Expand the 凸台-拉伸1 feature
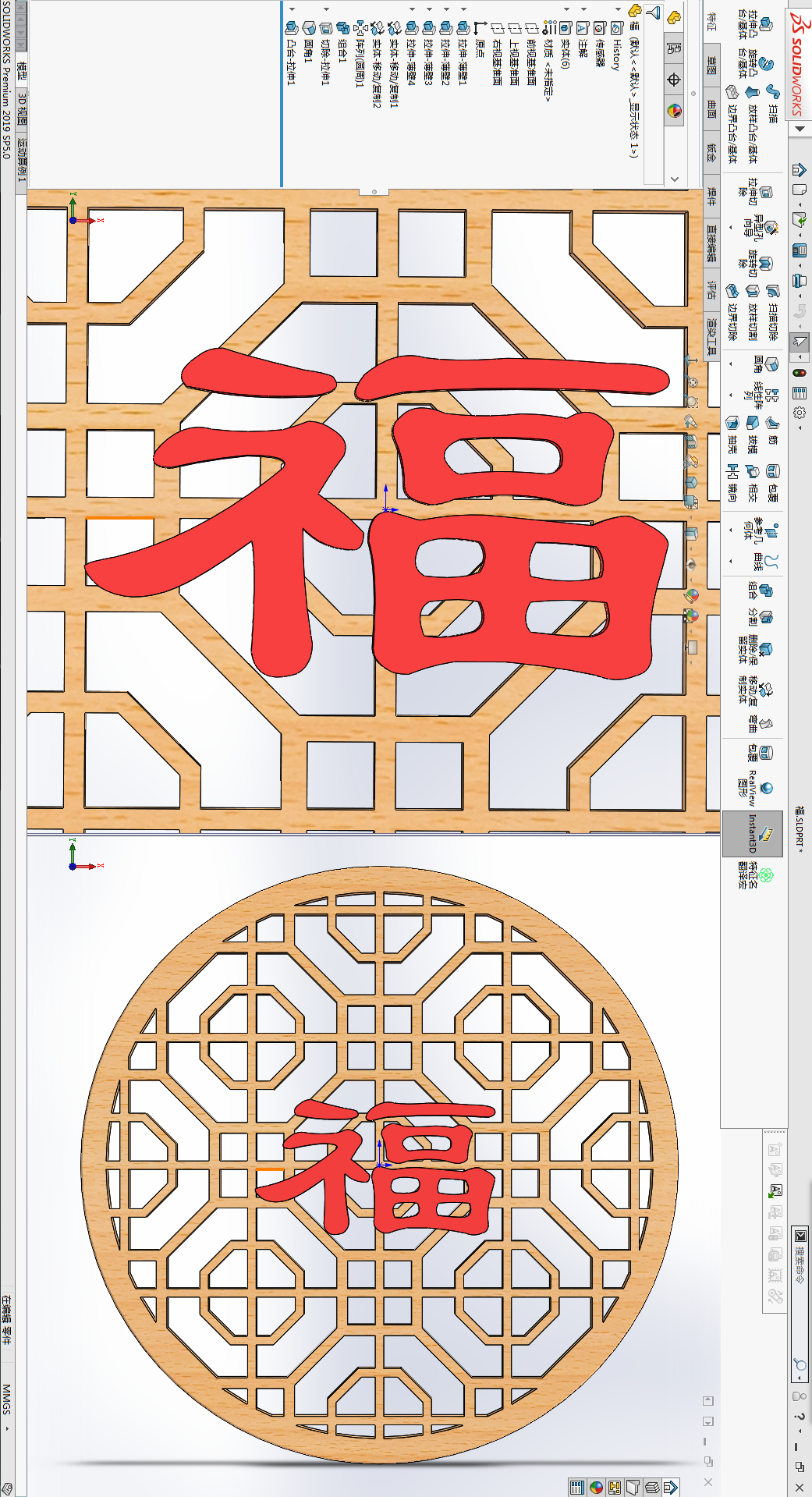Viewport: 812px width, 1497px height. pos(291,9)
